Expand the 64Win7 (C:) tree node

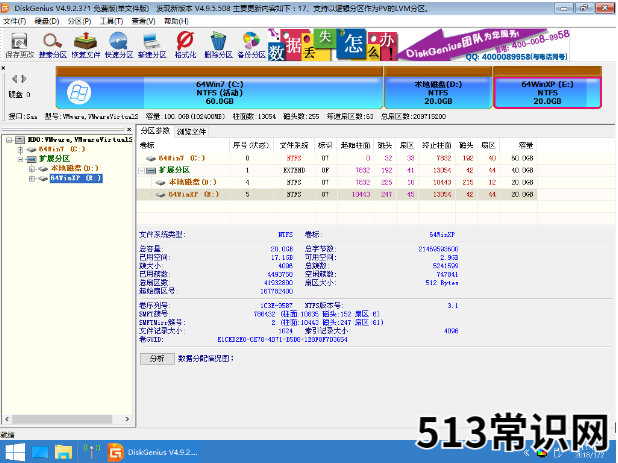(x=20, y=149)
